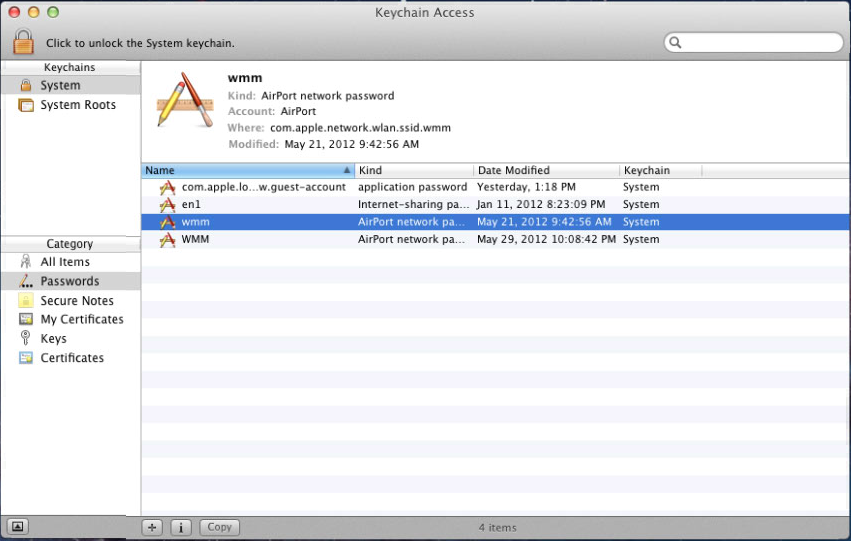Show the All Items category
This screenshot has width=851, height=541.
71,262
